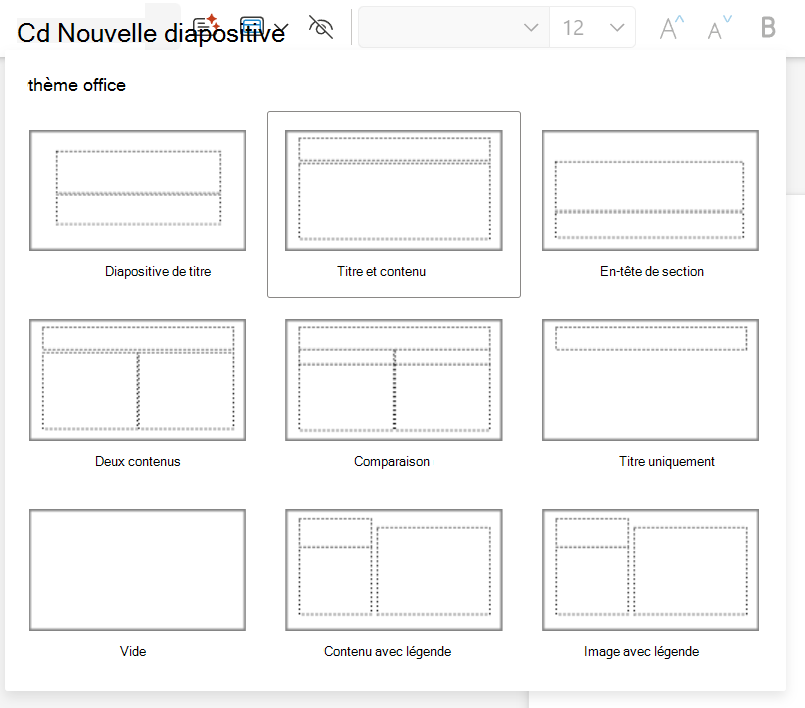Select the Diapositive de titre layout thumbnail

point(138,190)
